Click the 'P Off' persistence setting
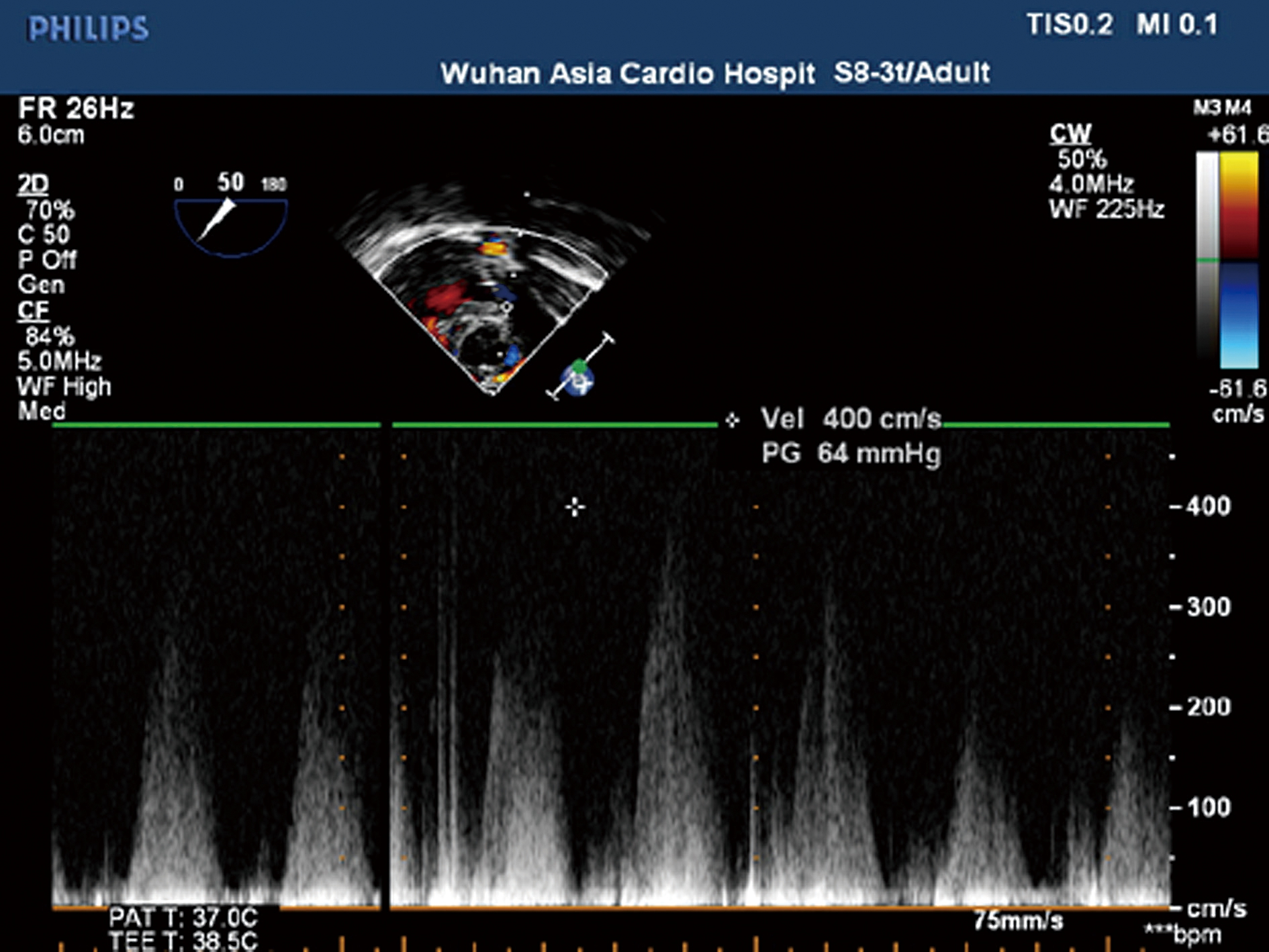Screen dimensions: 1269x952 (x=47, y=260)
